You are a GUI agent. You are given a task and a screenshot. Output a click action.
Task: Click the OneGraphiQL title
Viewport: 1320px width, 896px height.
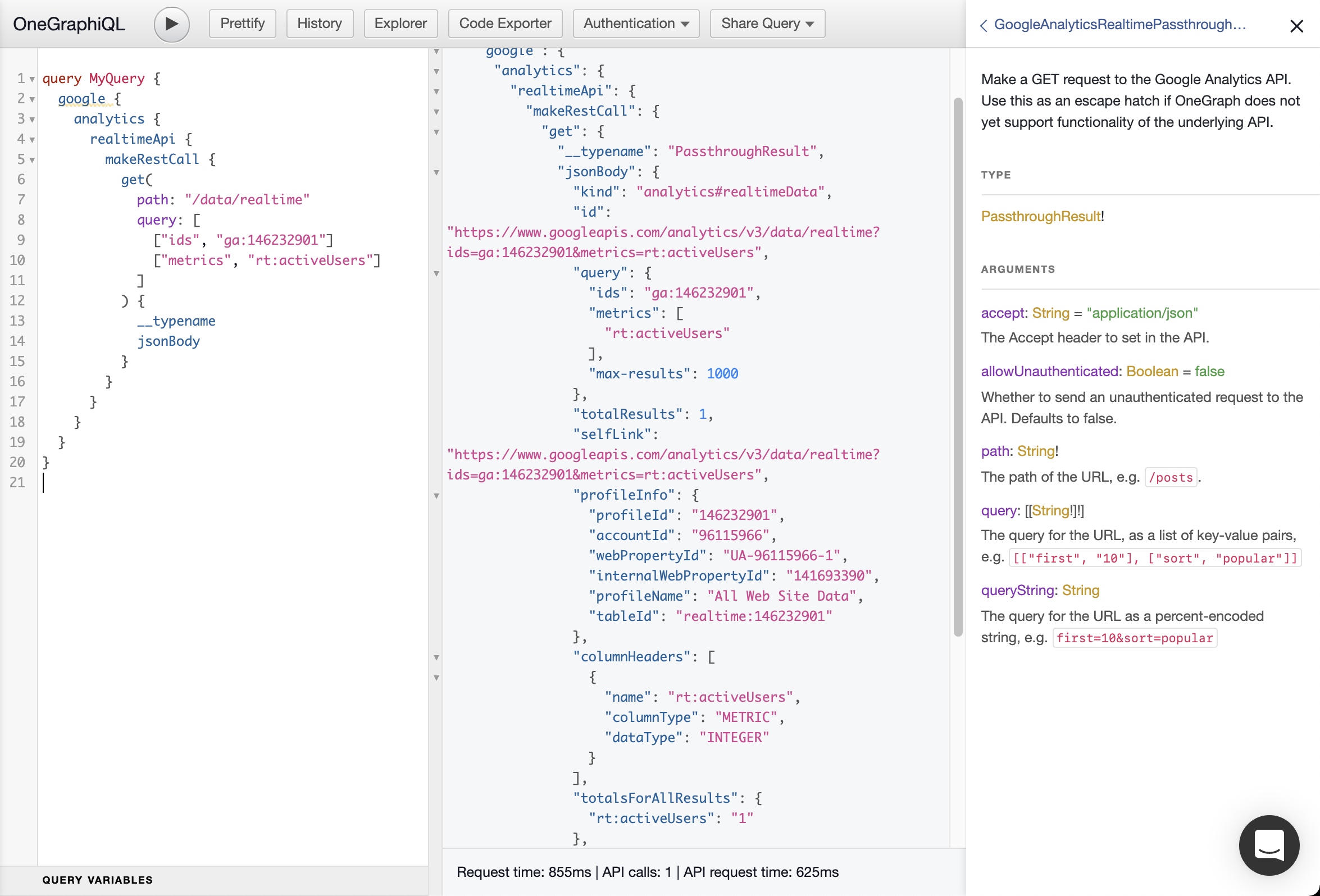69,24
